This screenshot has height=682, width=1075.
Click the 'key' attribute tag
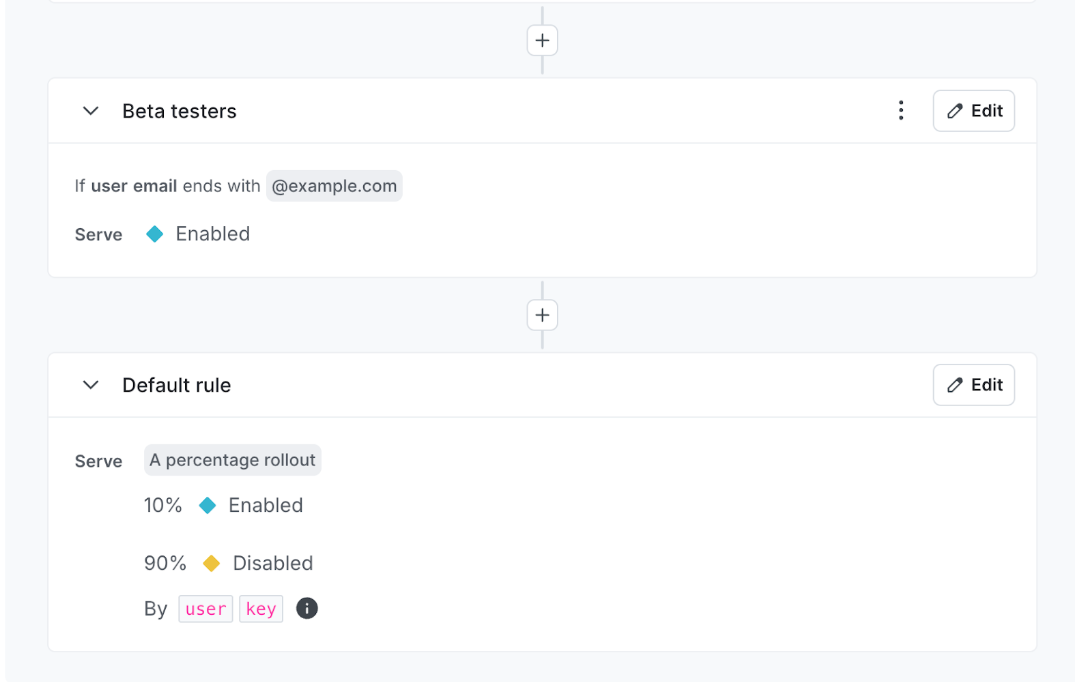[x=261, y=609]
